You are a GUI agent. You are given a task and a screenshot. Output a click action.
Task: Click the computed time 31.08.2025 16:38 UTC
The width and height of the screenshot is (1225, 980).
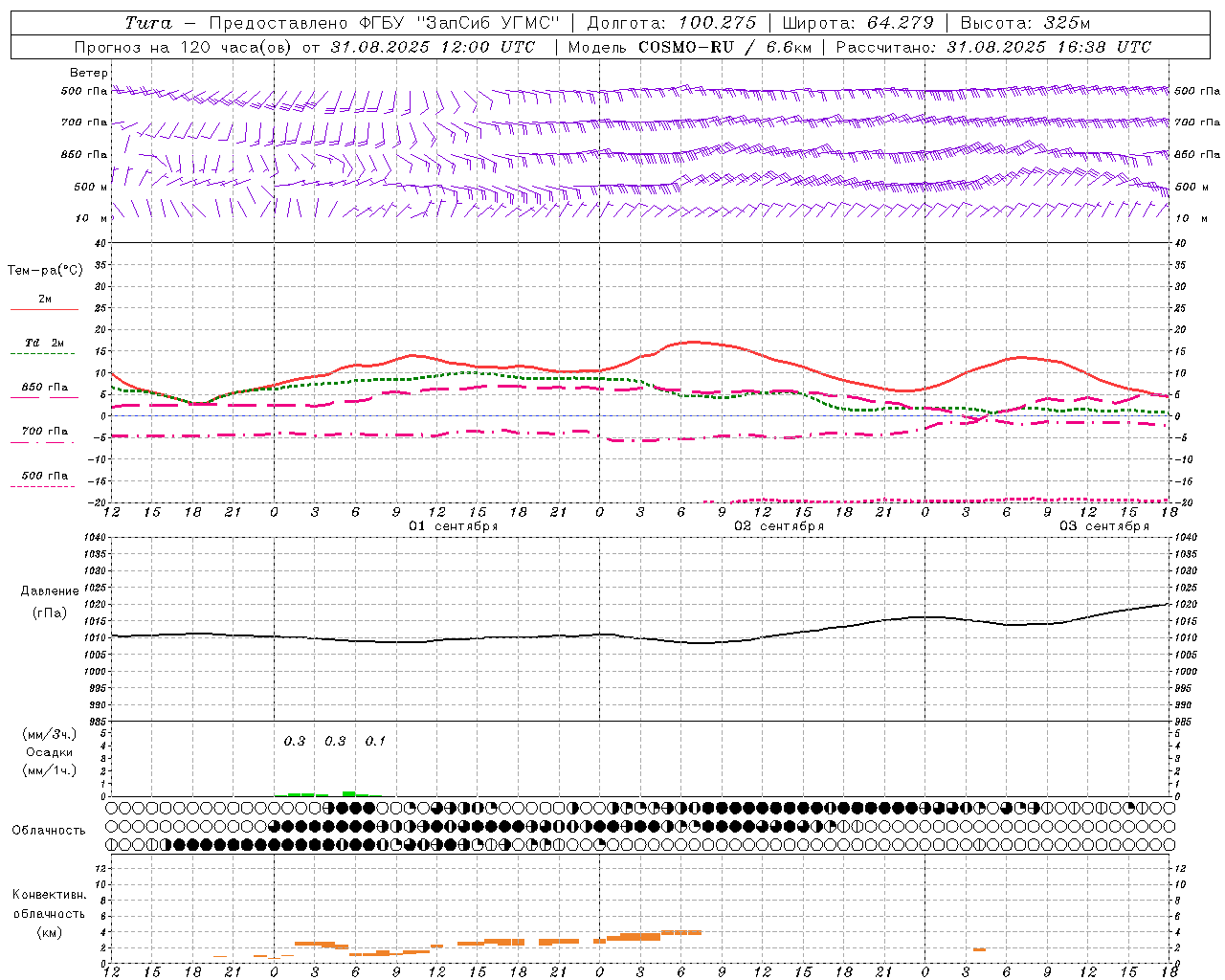point(1049,47)
